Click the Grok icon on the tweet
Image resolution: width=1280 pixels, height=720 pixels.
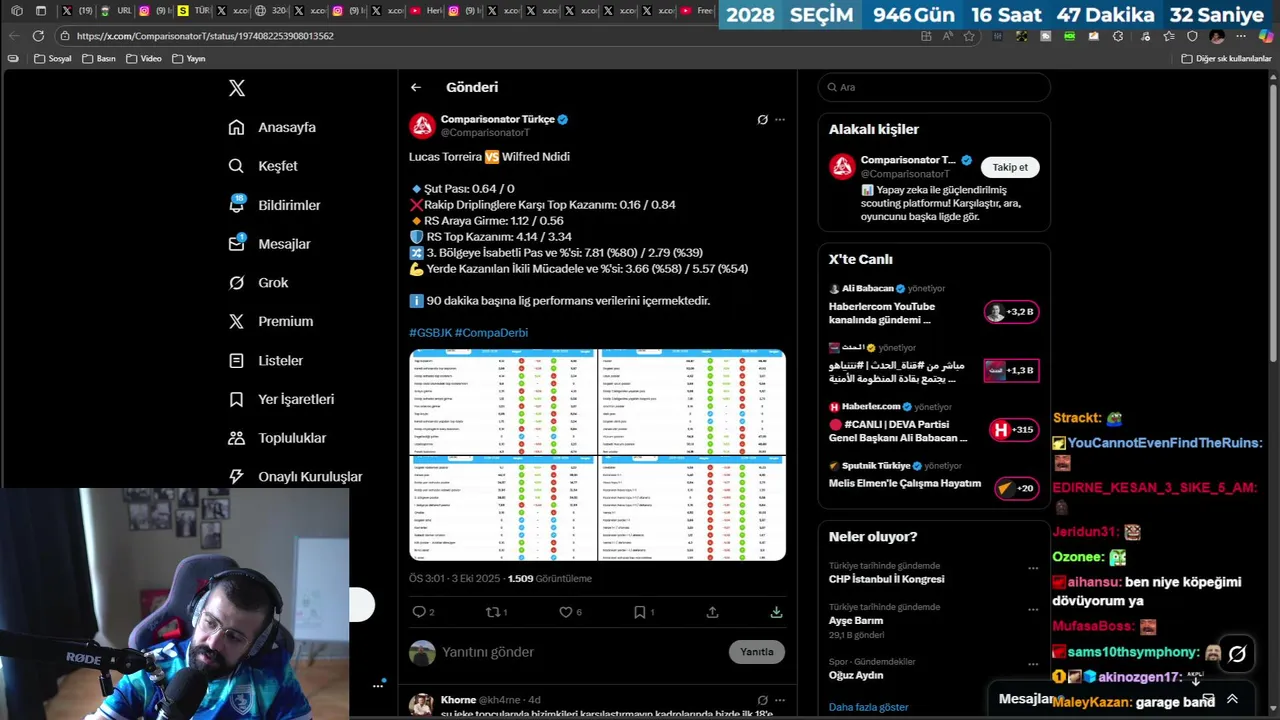tap(762, 120)
